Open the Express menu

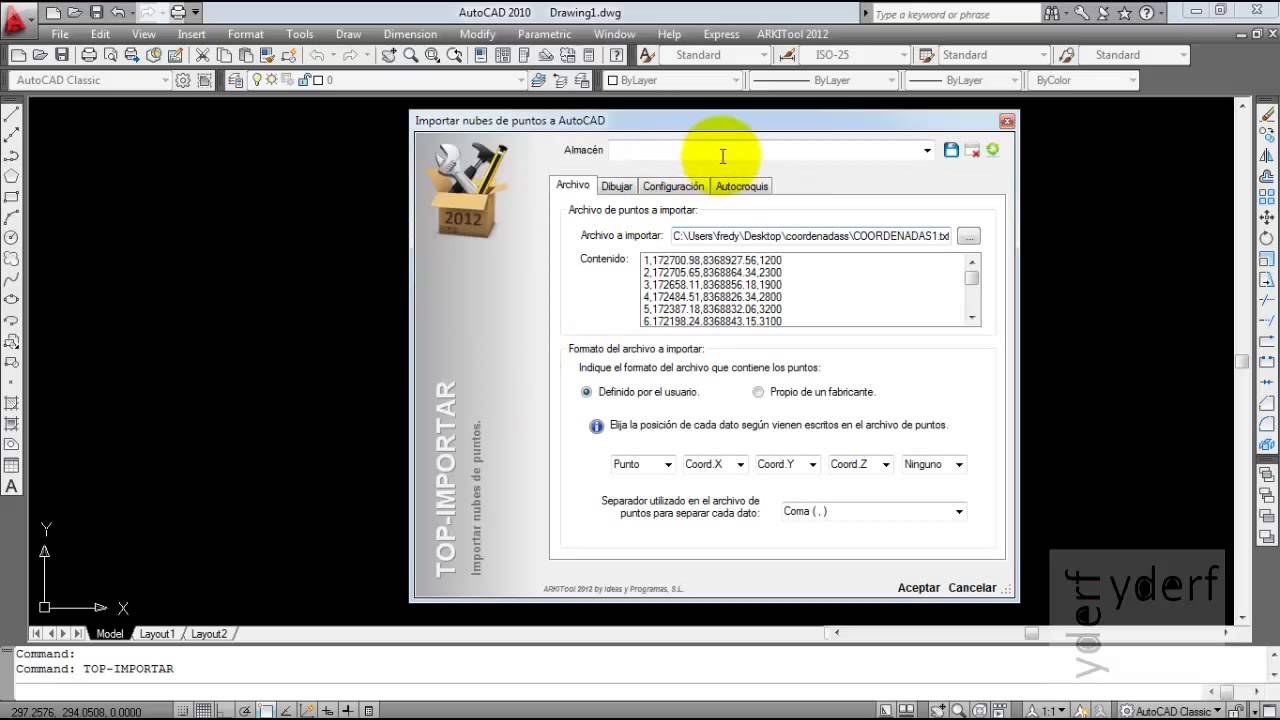tap(721, 34)
